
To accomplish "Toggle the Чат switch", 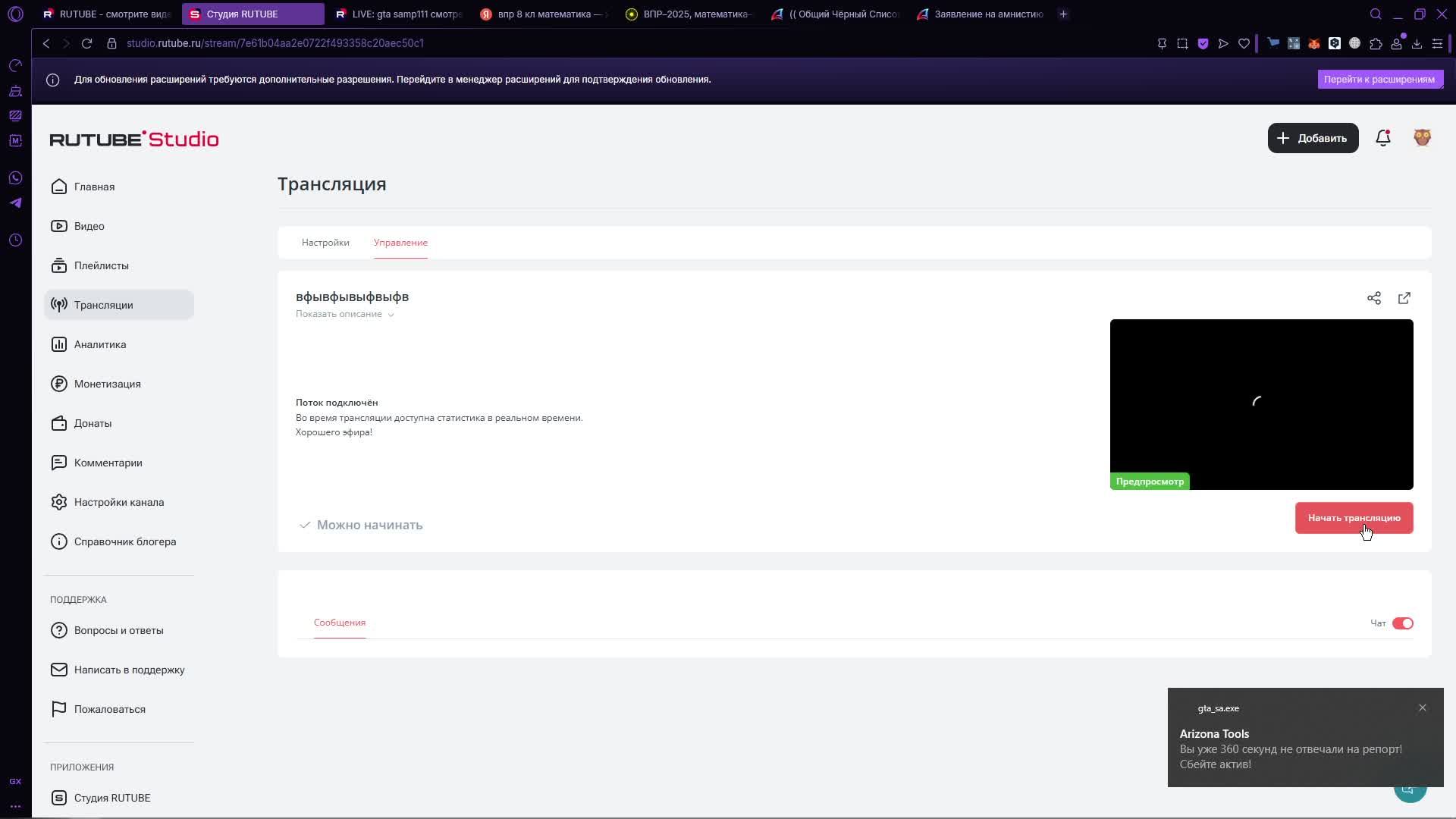I will click(1403, 623).
